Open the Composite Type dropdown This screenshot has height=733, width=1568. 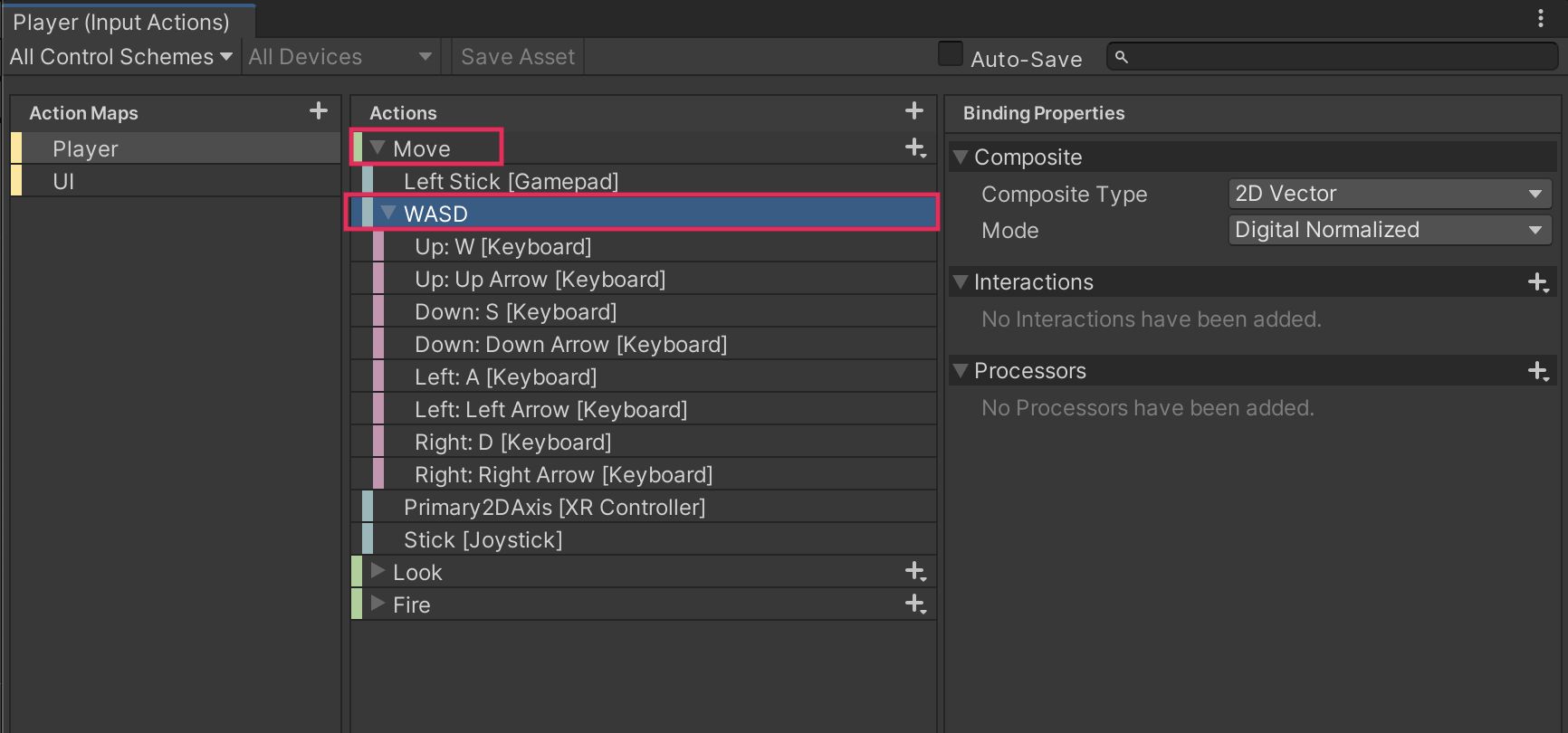click(x=1389, y=194)
